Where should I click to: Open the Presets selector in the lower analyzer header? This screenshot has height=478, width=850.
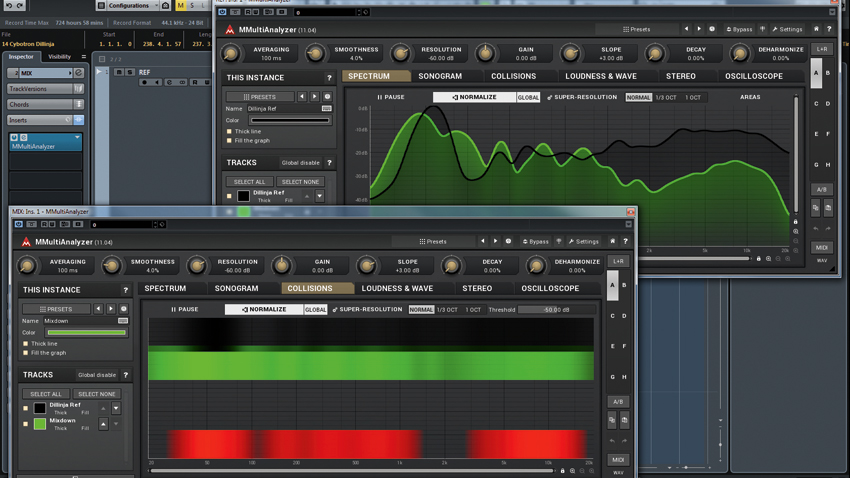tap(433, 242)
